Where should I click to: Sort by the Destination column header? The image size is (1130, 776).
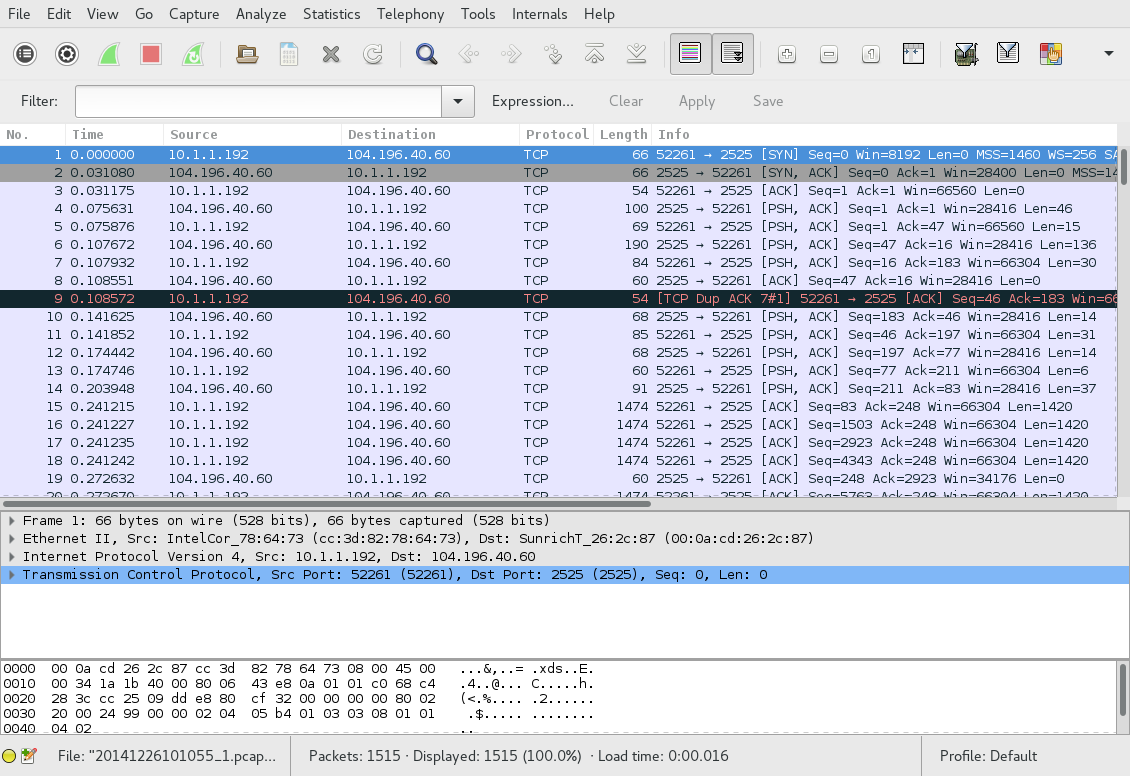[x=430, y=134]
